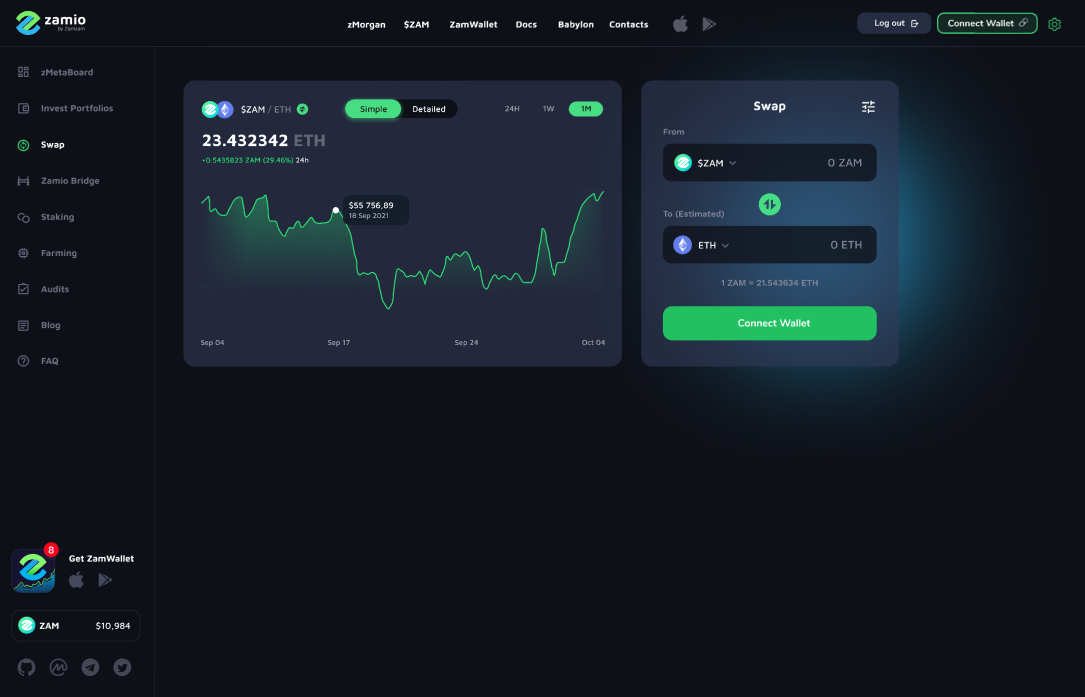
Task: Open Contacts in top navigation
Action: pyautogui.click(x=628, y=24)
